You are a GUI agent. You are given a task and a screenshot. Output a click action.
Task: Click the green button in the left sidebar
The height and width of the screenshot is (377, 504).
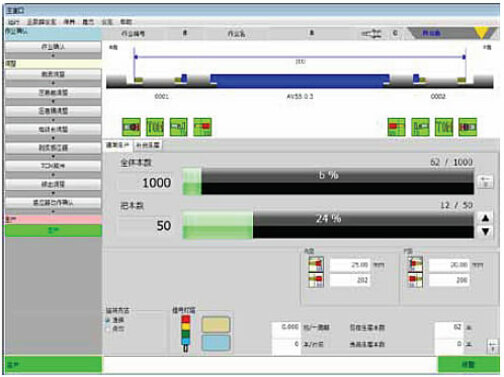pos(53,230)
